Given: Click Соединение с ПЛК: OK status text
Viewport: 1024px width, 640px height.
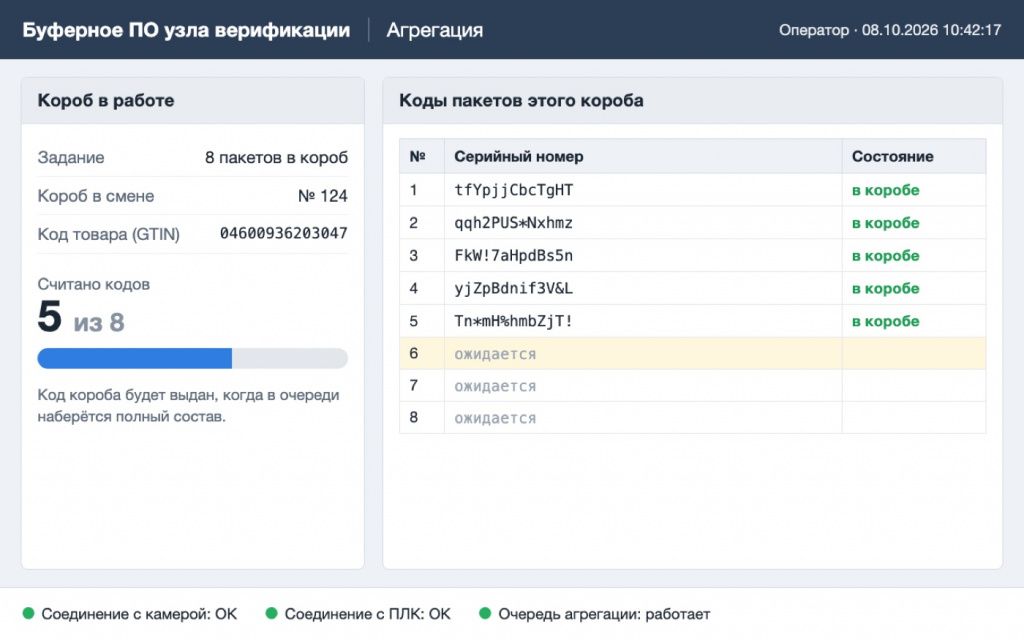Looking at the screenshot, I should point(368,614).
